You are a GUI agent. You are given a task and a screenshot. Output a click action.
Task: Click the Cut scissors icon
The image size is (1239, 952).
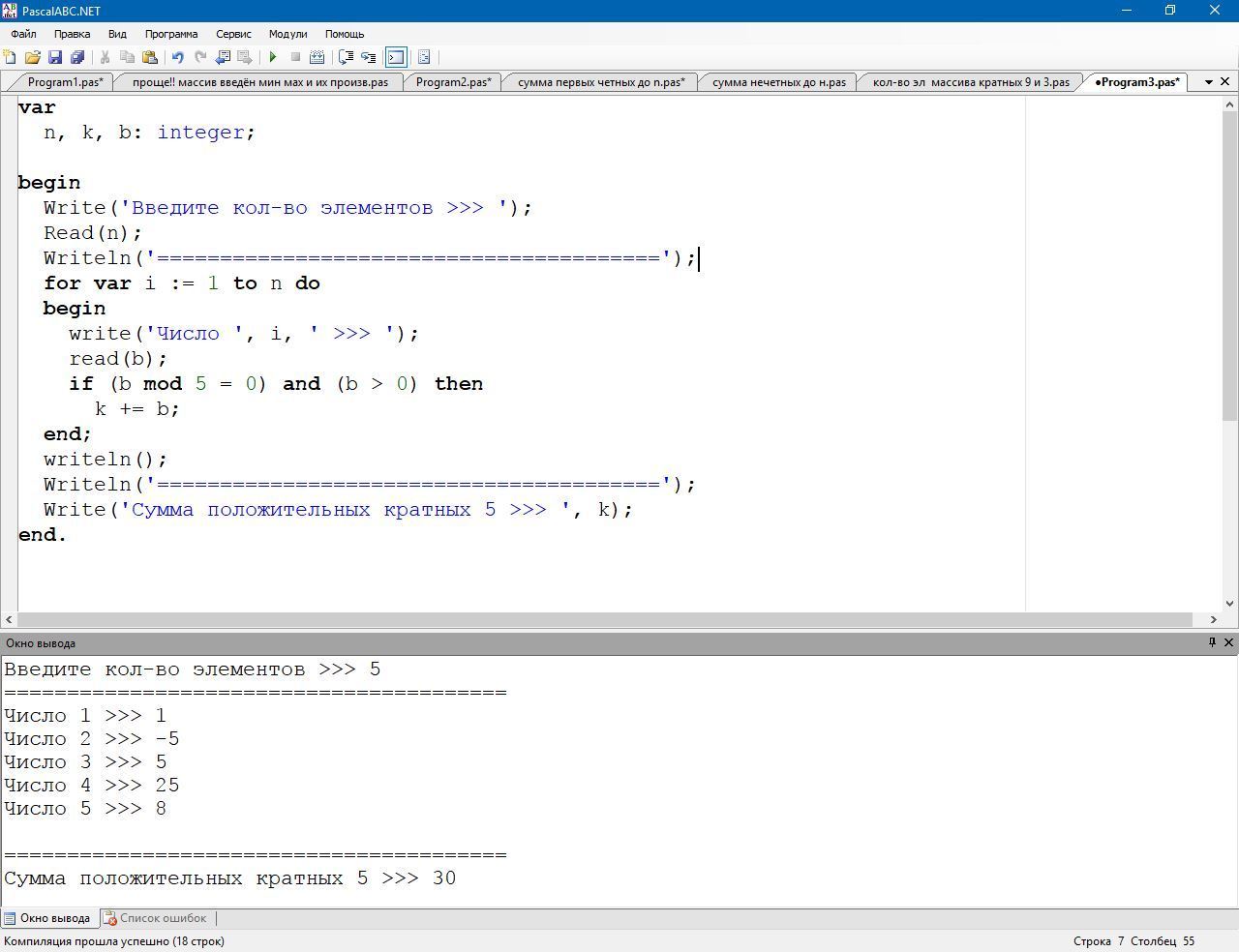coord(105,57)
